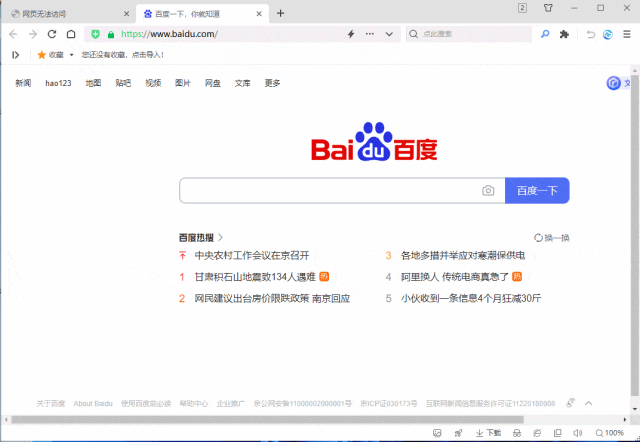This screenshot has width=640, height=442.
Task: Open the 地图 nav link
Action: point(93,83)
